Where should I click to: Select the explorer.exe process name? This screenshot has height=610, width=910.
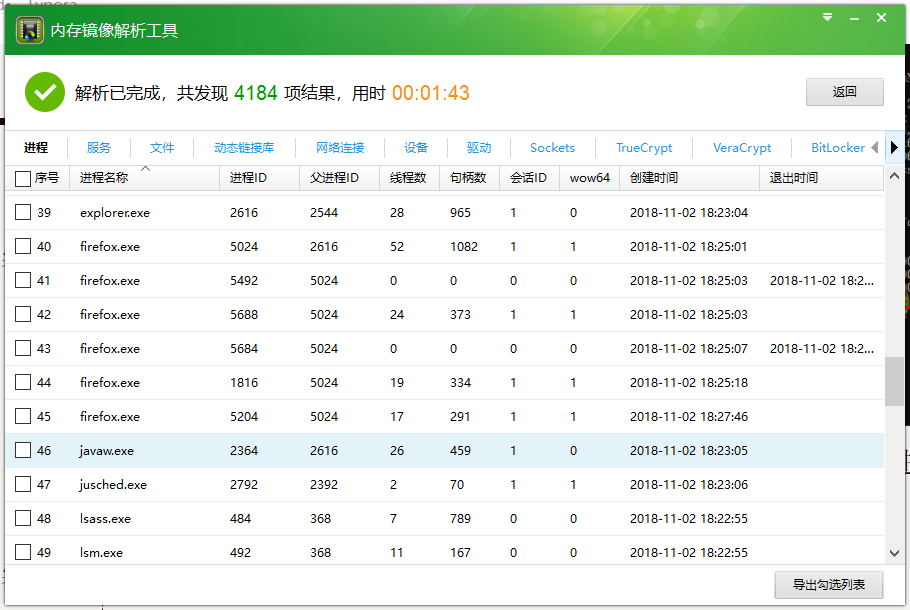click(115, 213)
